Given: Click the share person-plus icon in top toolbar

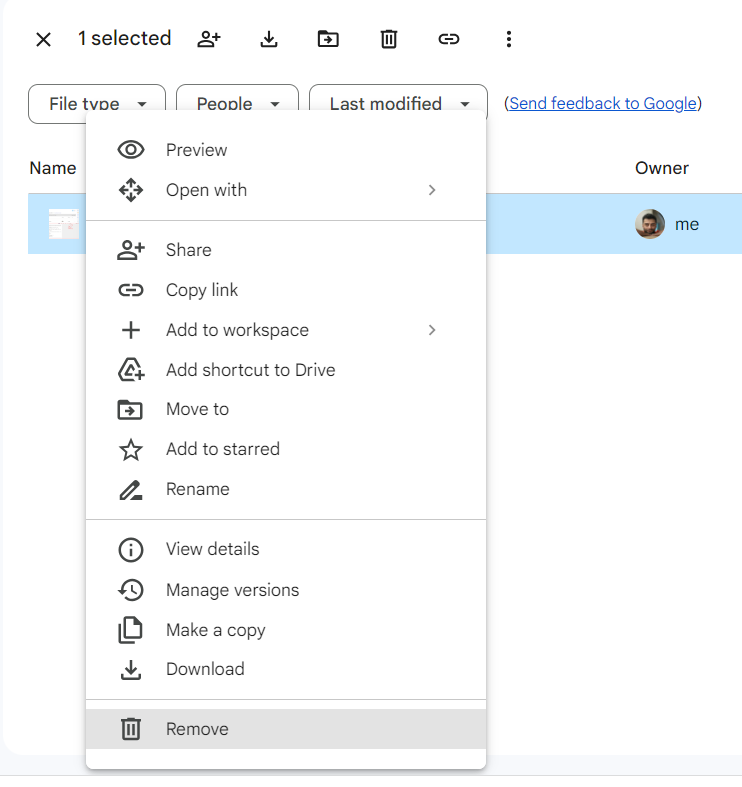Looking at the screenshot, I should (x=209, y=39).
